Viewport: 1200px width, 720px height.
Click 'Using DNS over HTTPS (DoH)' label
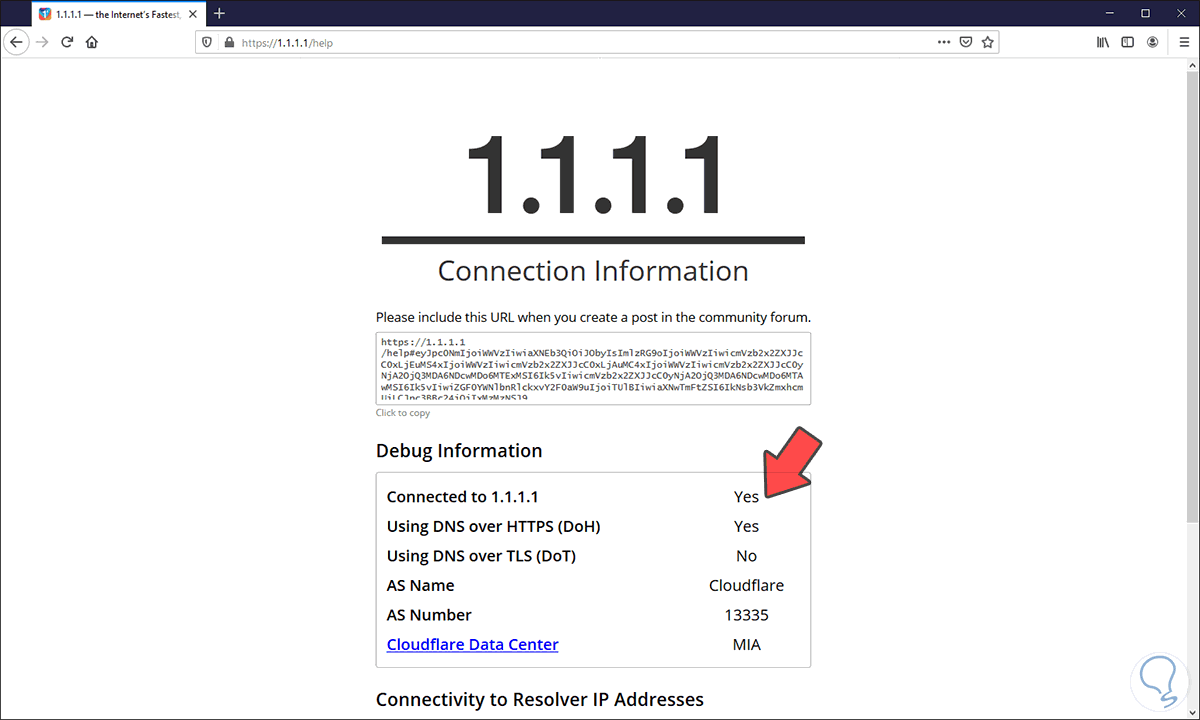(x=493, y=526)
